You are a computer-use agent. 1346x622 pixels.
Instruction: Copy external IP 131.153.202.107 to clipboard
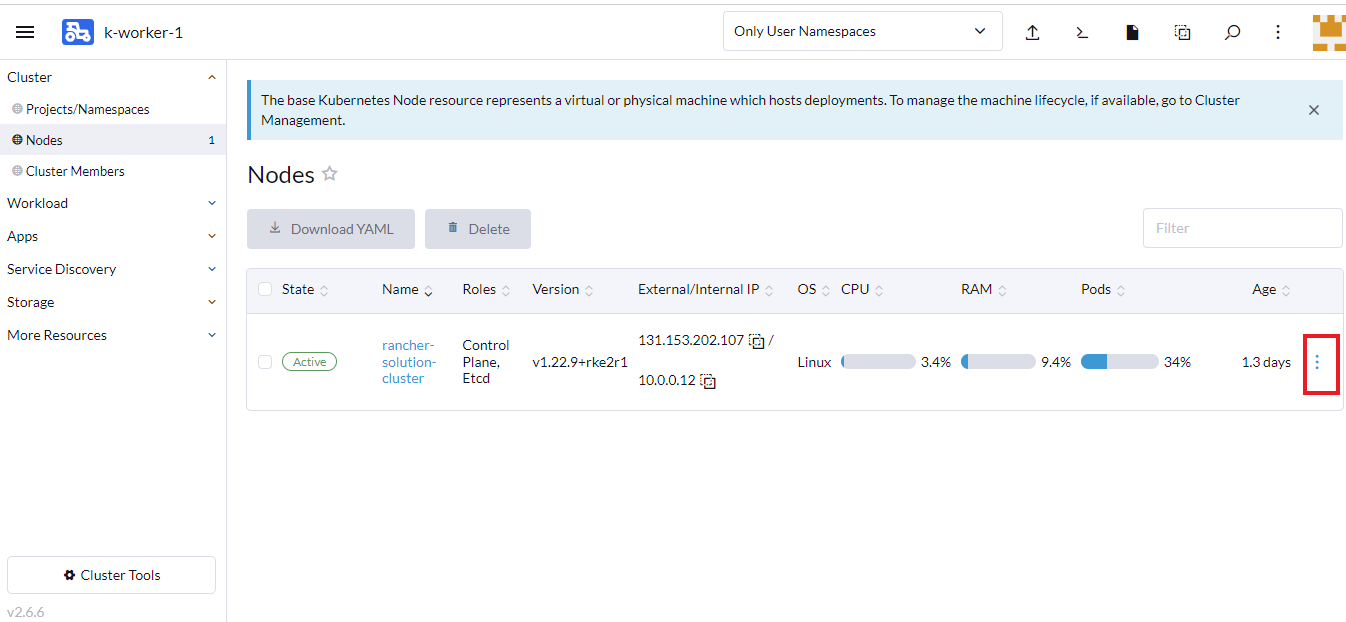click(757, 341)
